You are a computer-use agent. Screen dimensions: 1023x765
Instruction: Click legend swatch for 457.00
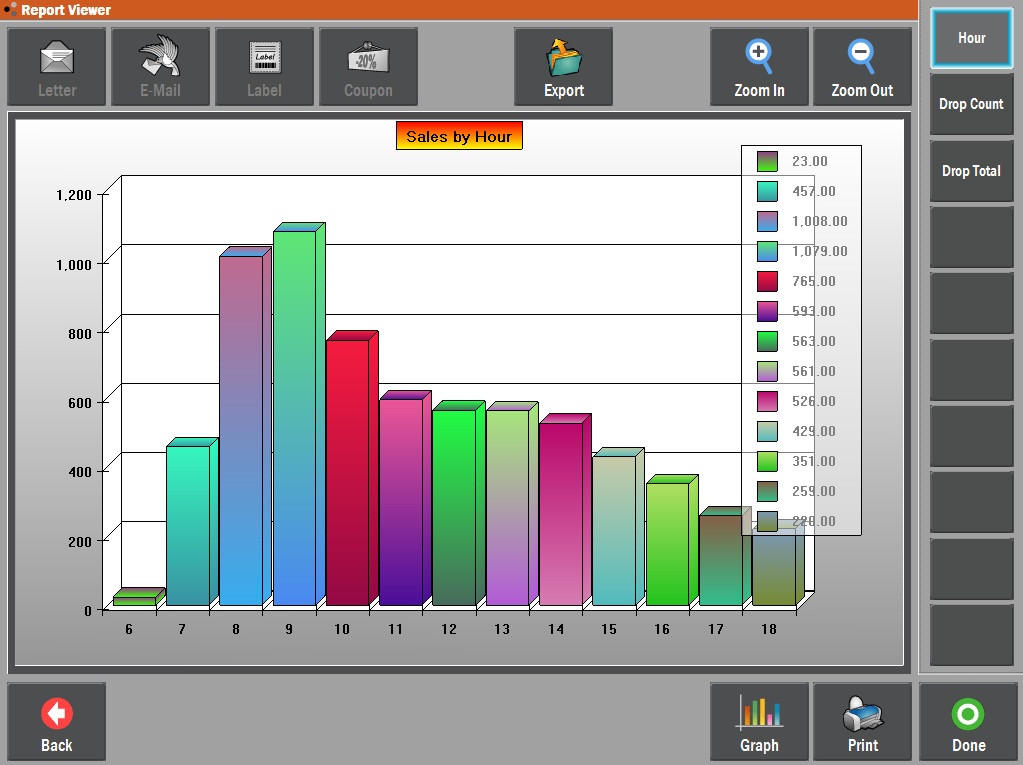[x=767, y=191]
